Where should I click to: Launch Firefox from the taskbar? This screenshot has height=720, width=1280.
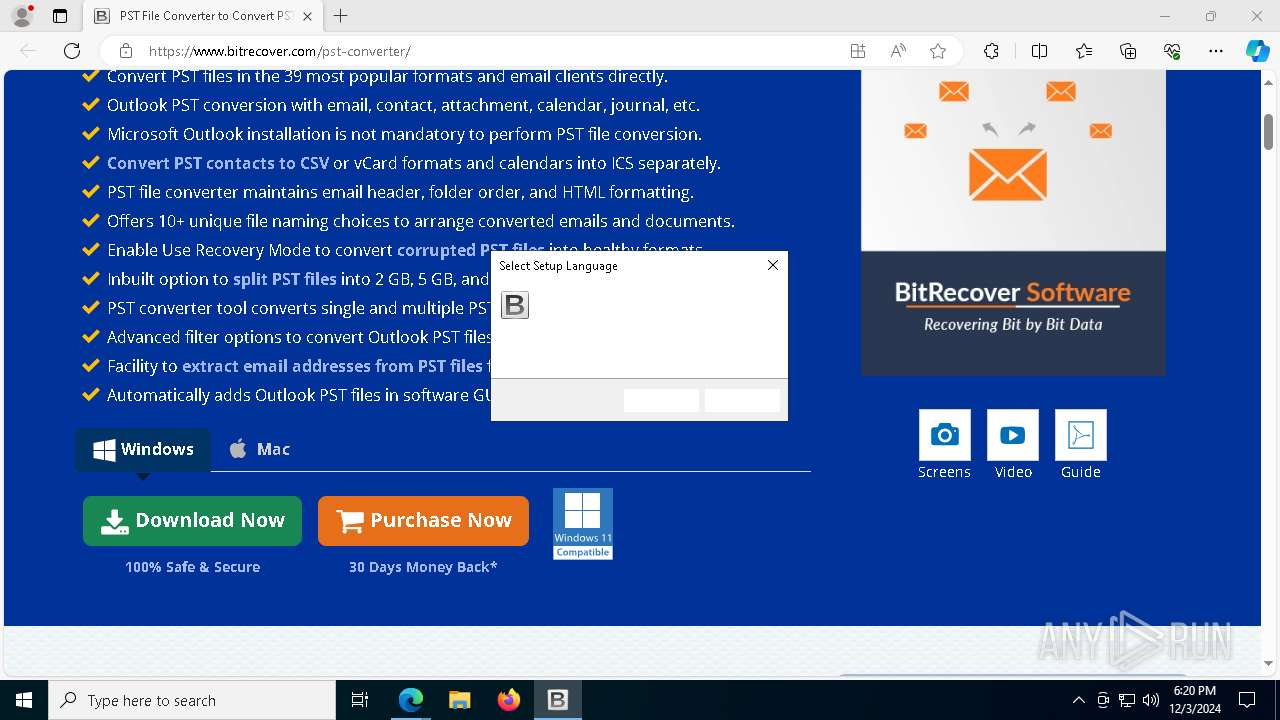(509, 700)
